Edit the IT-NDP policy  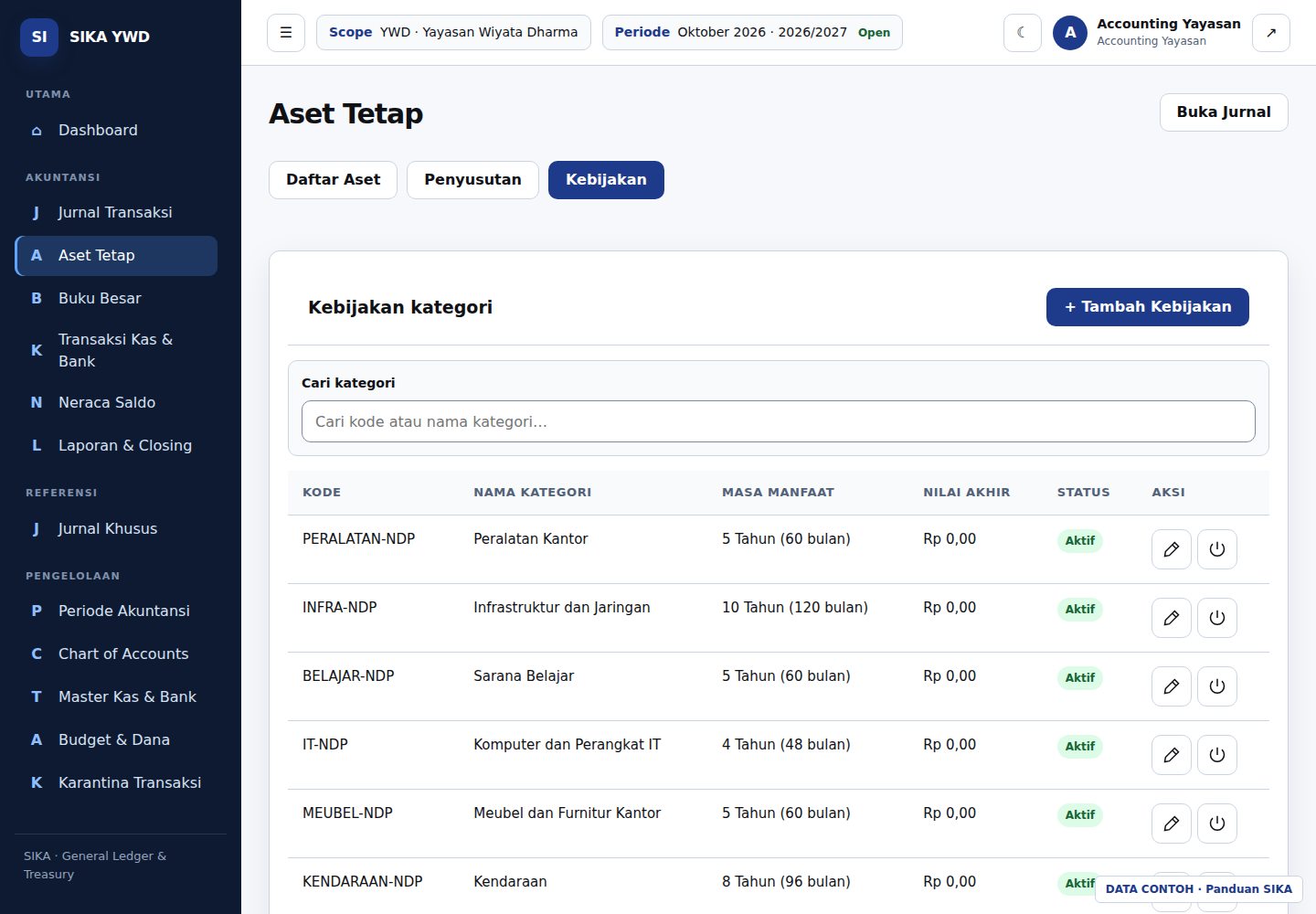point(1171,755)
